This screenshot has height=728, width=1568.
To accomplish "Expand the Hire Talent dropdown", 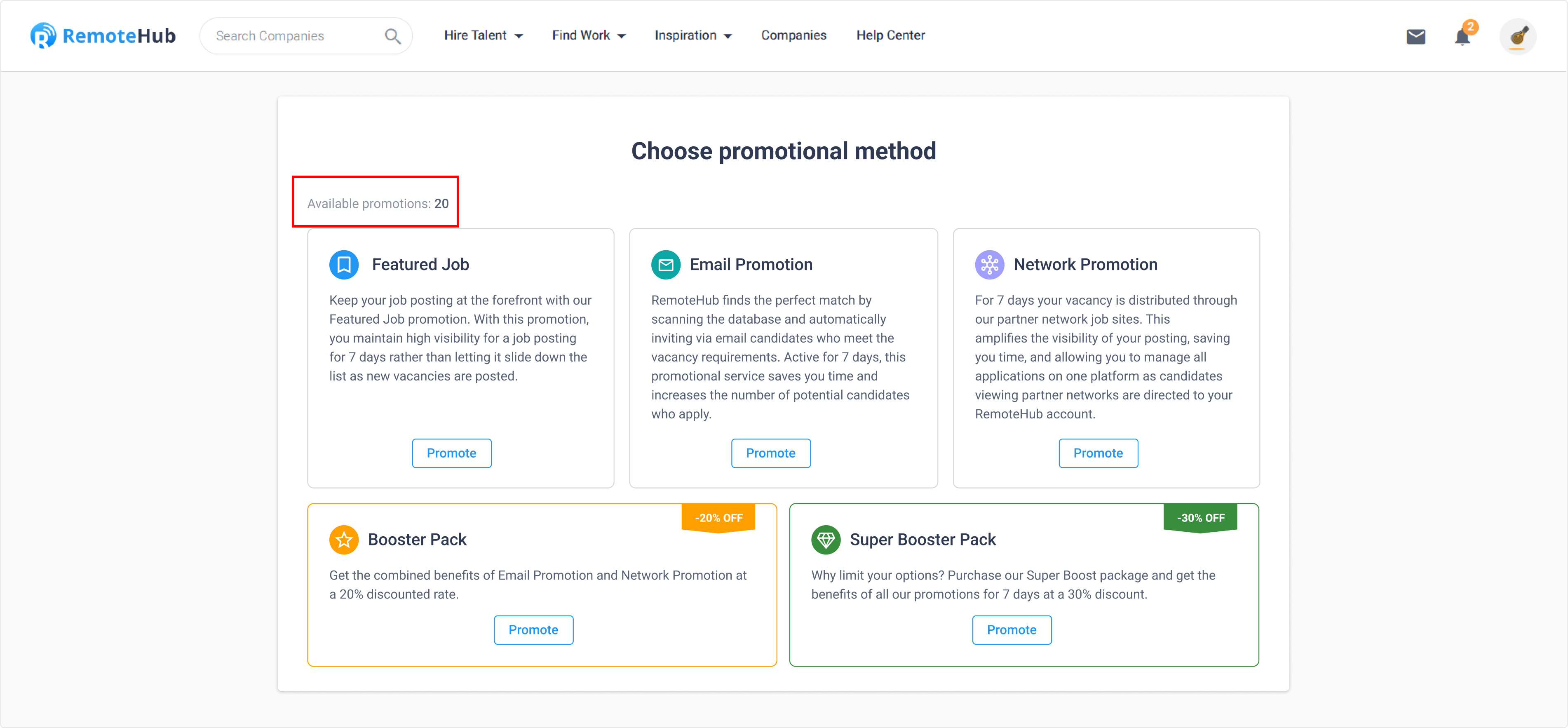I will pos(484,35).
